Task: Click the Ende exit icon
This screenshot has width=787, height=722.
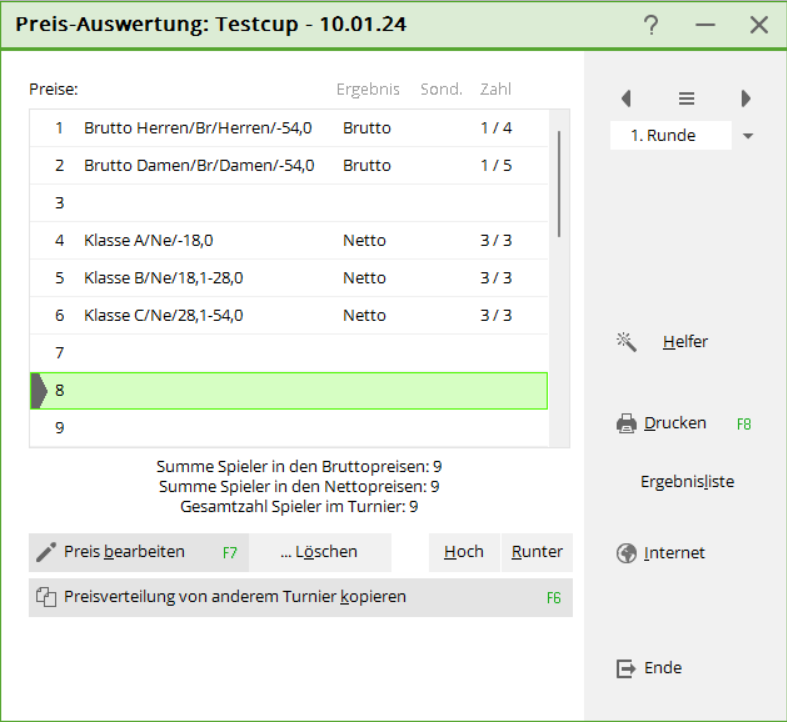Action: [x=627, y=668]
